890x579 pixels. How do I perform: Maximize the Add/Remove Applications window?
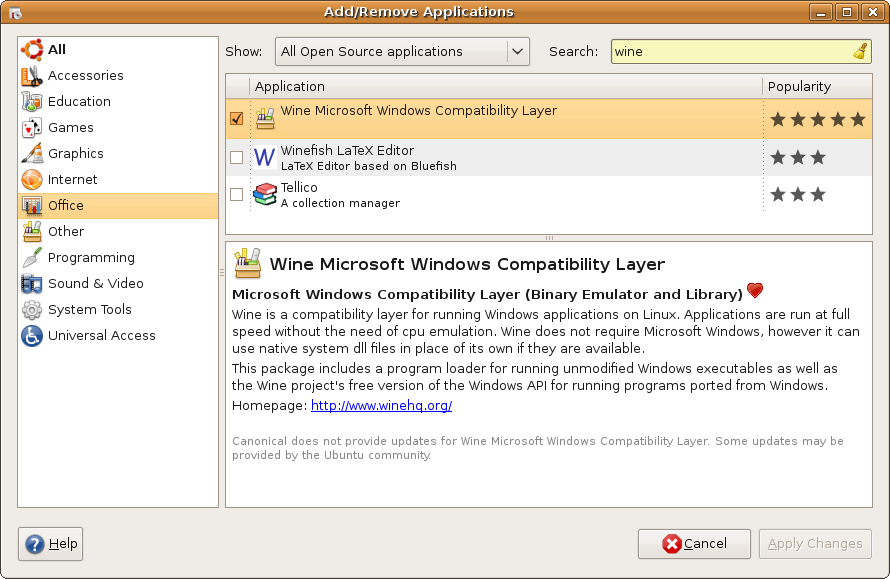click(x=847, y=12)
